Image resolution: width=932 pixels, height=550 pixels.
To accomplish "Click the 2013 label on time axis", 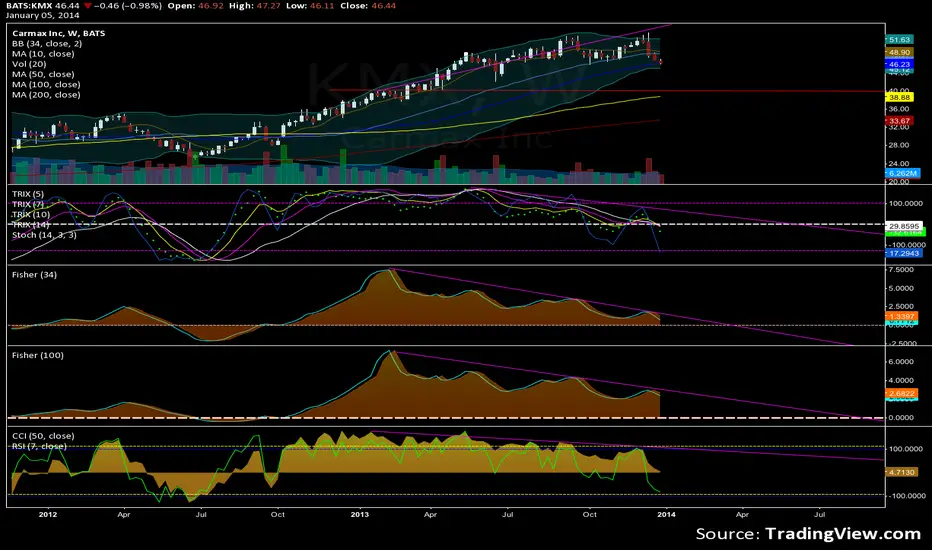I will pyautogui.click(x=360, y=514).
